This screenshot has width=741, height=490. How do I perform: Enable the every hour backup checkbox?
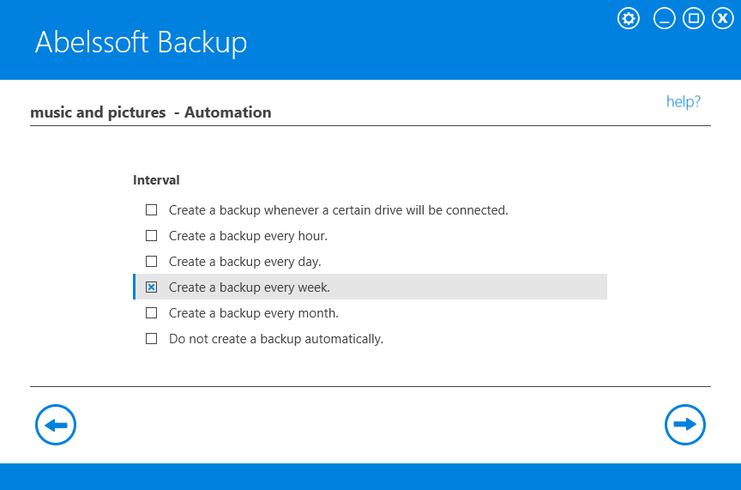[x=152, y=236]
